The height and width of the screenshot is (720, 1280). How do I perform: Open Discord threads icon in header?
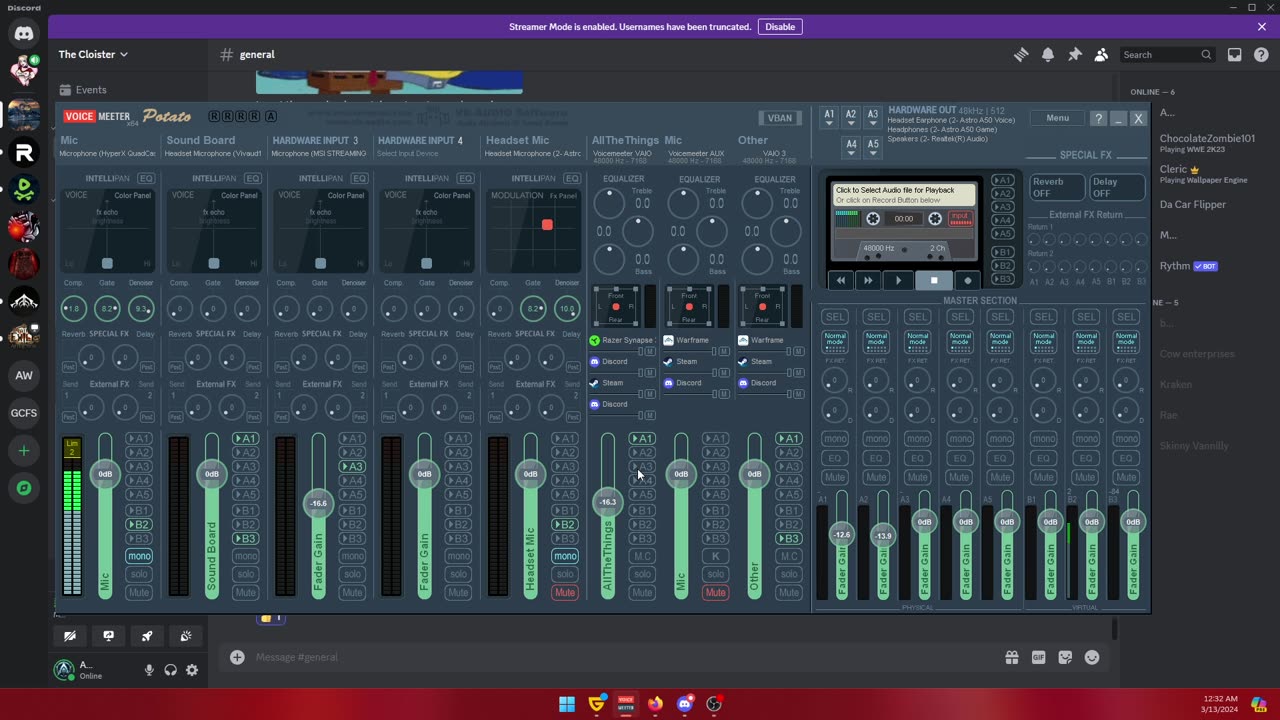click(x=1021, y=55)
